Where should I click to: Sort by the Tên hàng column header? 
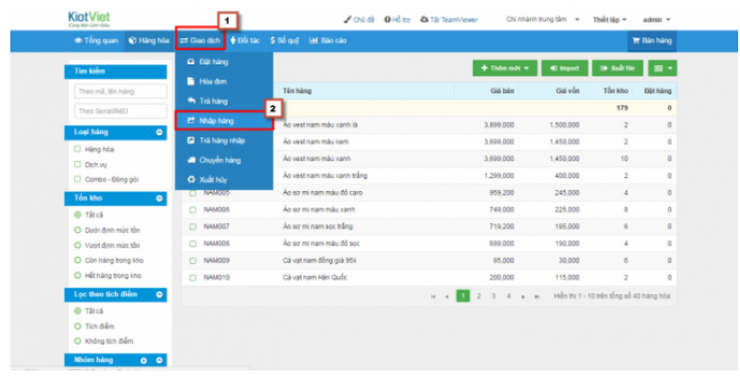297,91
